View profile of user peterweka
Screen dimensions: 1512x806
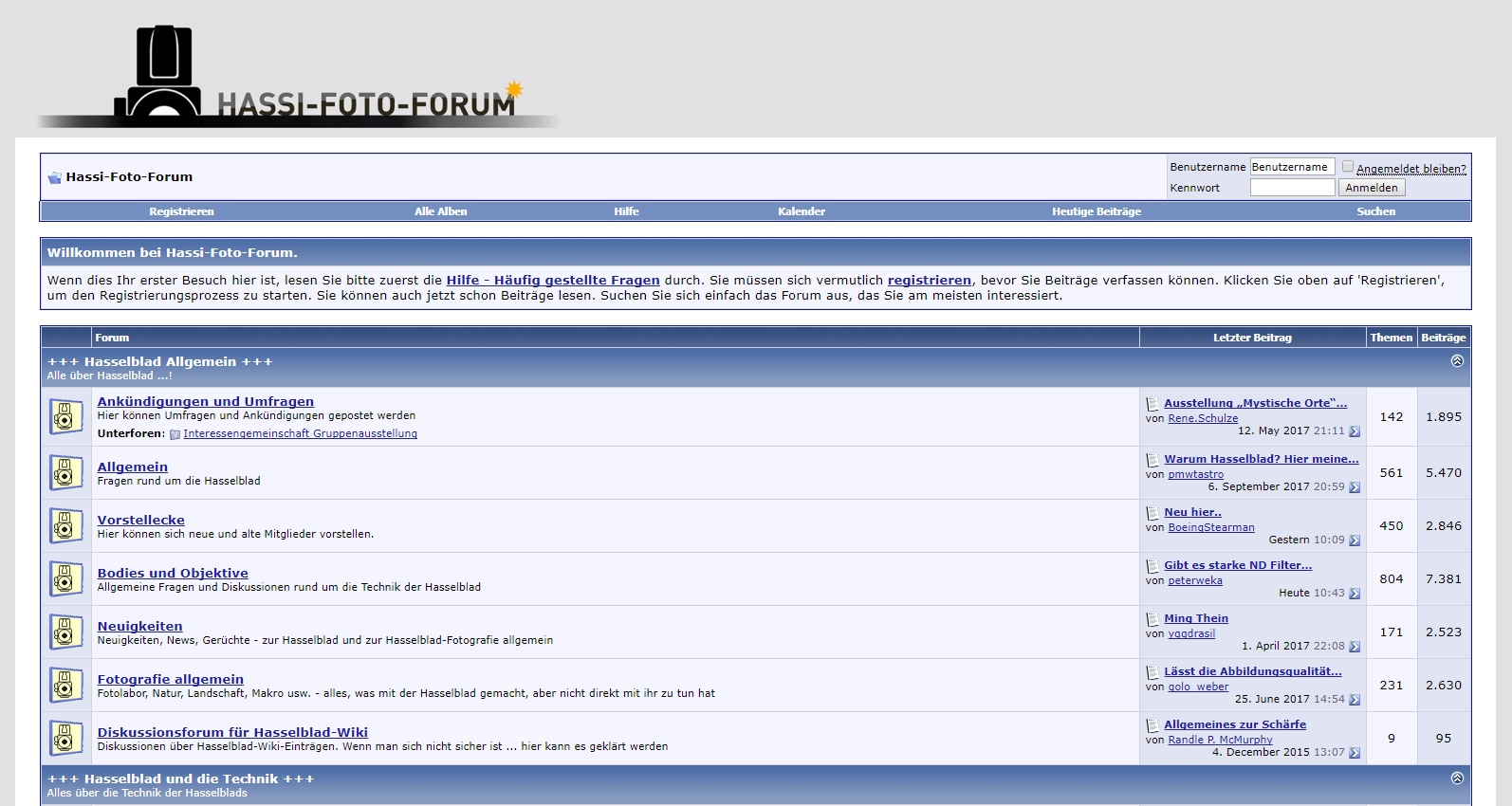[x=1195, y=580]
